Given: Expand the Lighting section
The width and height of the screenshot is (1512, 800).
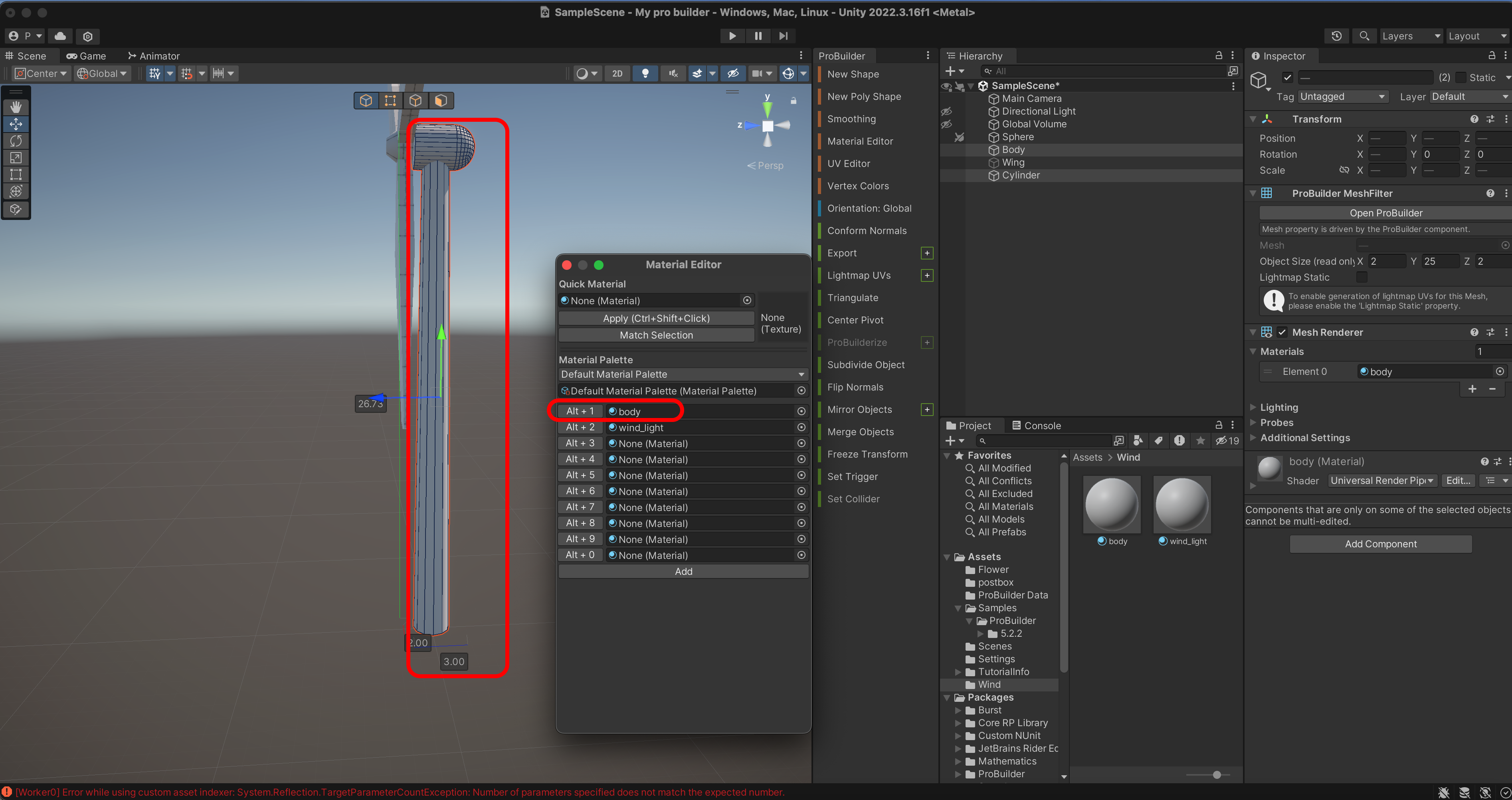Looking at the screenshot, I should (x=1278, y=407).
